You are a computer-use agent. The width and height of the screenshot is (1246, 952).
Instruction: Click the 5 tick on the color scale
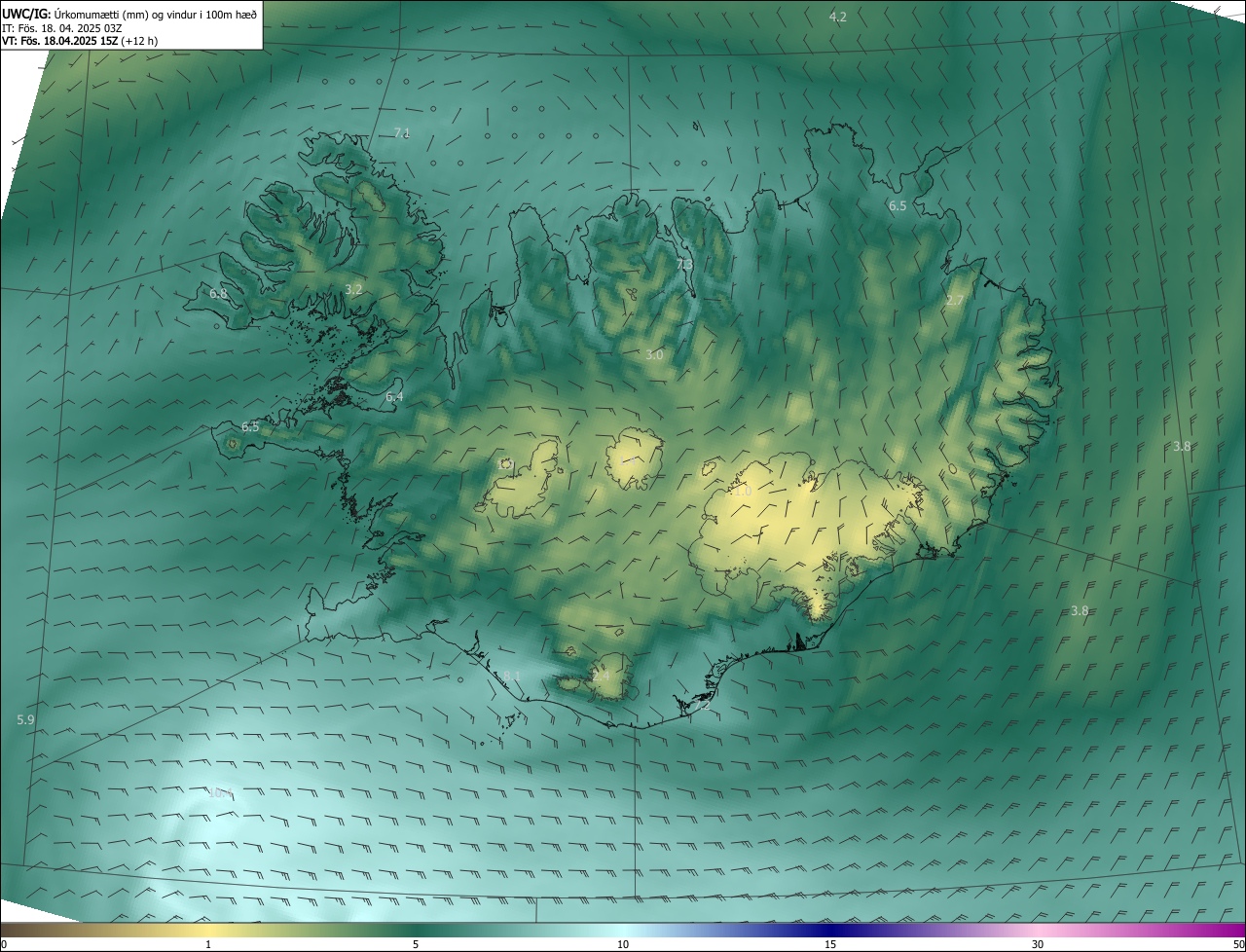tap(416, 944)
